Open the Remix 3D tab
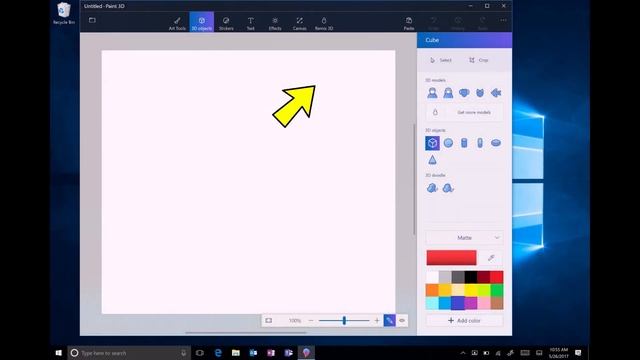The image size is (640, 360). coord(324,23)
